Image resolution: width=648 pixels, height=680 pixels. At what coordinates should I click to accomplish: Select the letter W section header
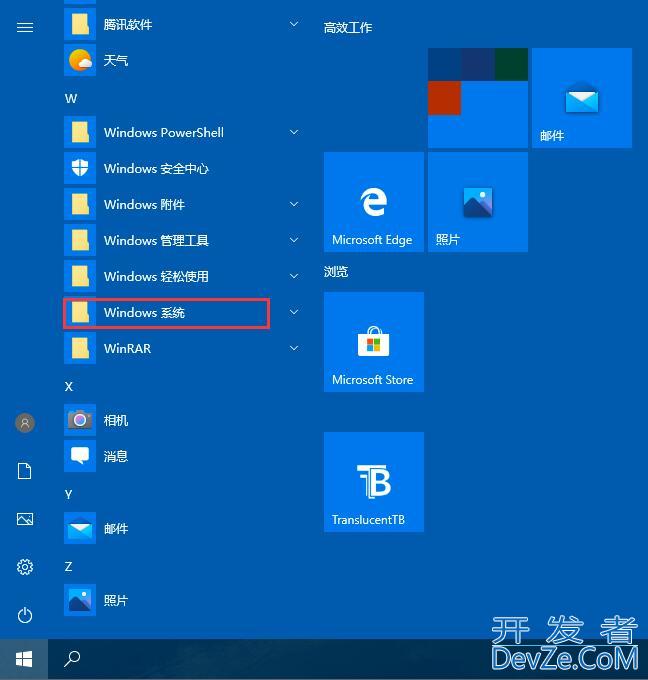coord(71,98)
